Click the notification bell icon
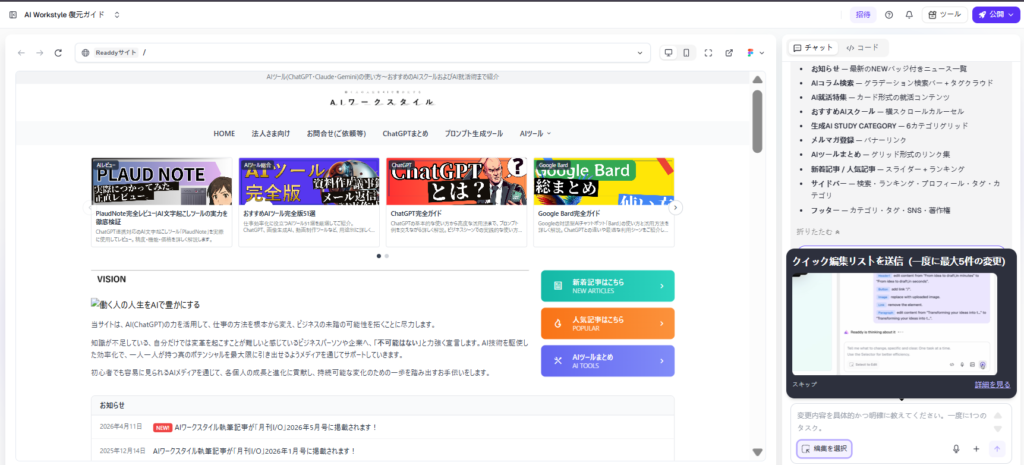The height and width of the screenshot is (465, 1024). pos(909,15)
